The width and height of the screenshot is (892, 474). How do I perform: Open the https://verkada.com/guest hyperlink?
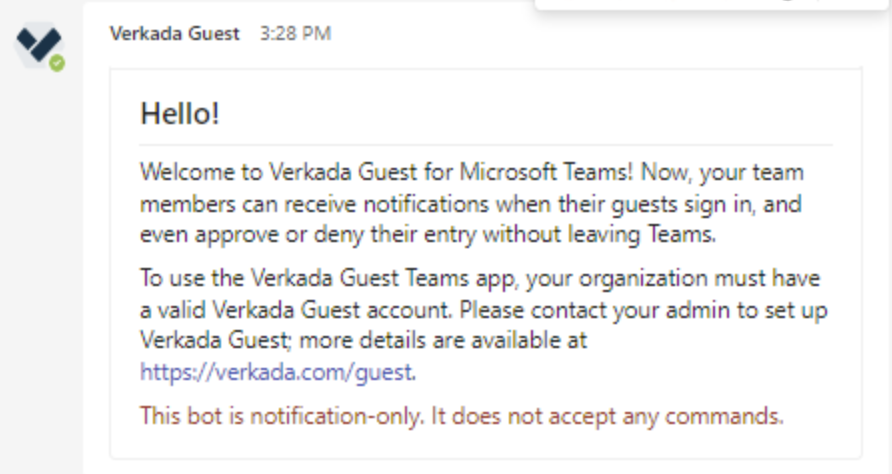pos(276,373)
